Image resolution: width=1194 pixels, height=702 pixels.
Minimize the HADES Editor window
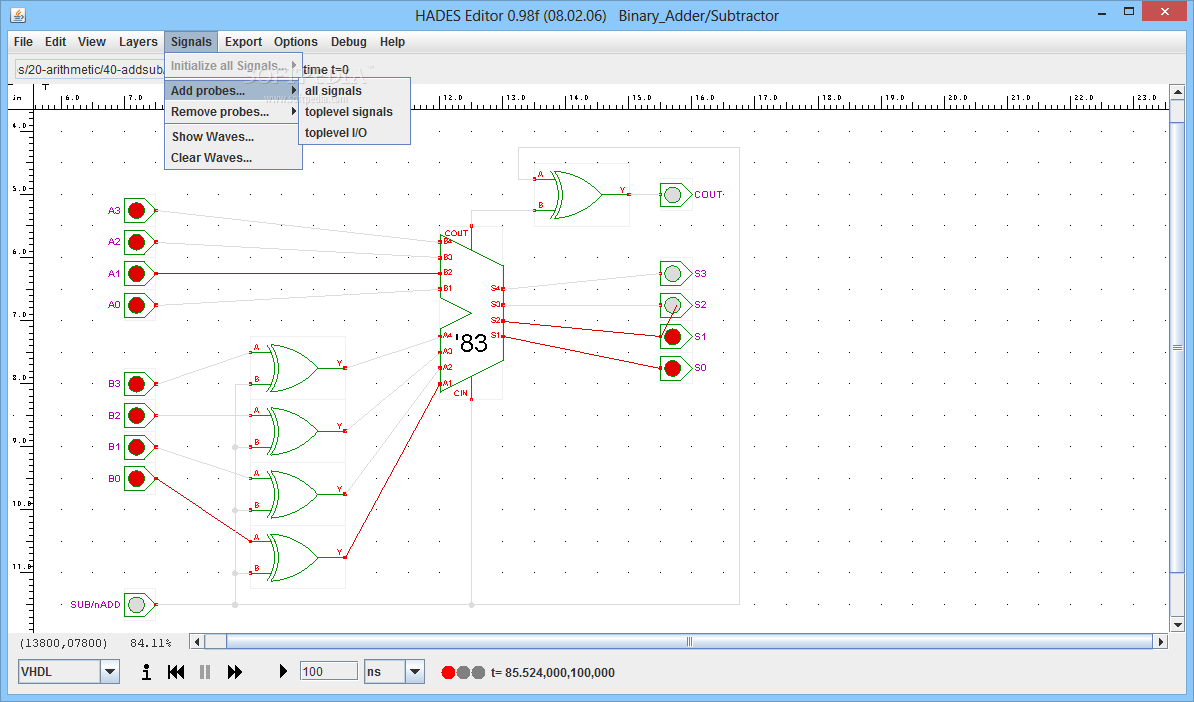(1102, 13)
